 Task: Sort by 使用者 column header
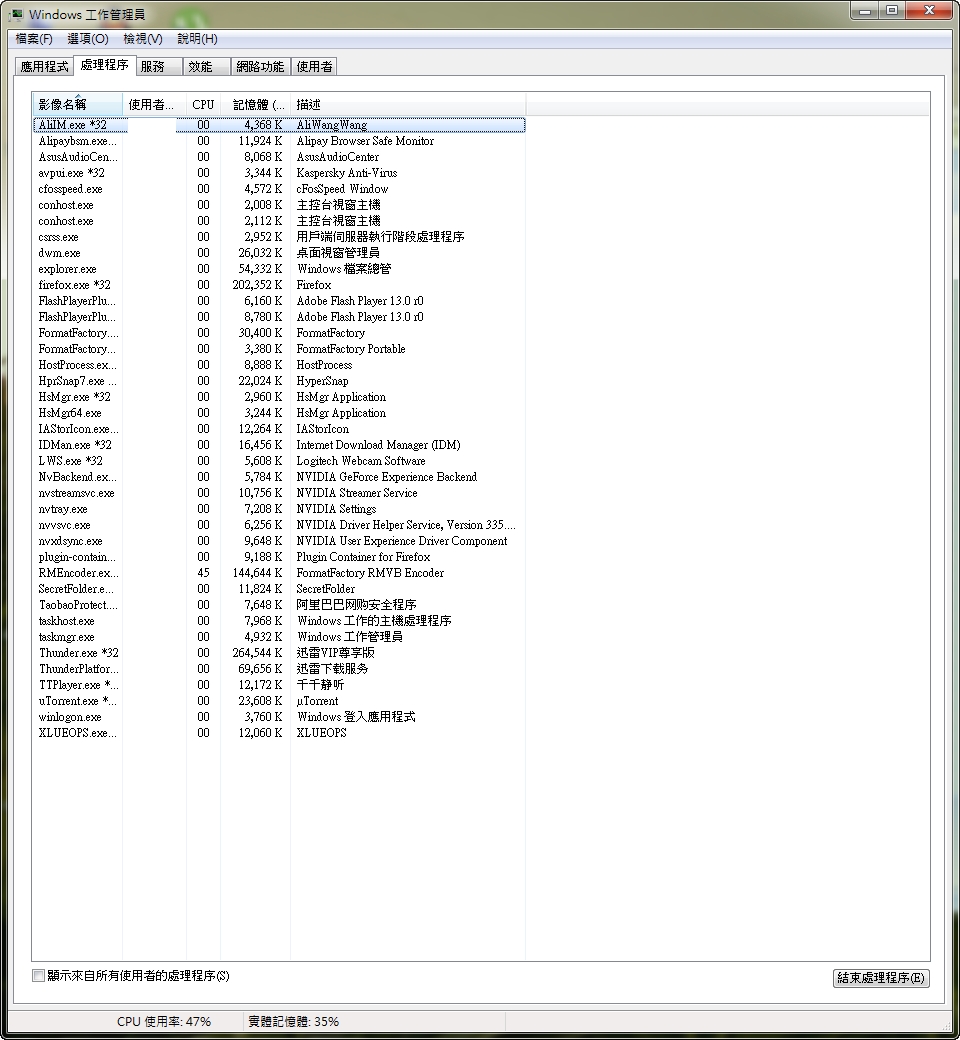tap(154, 105)
